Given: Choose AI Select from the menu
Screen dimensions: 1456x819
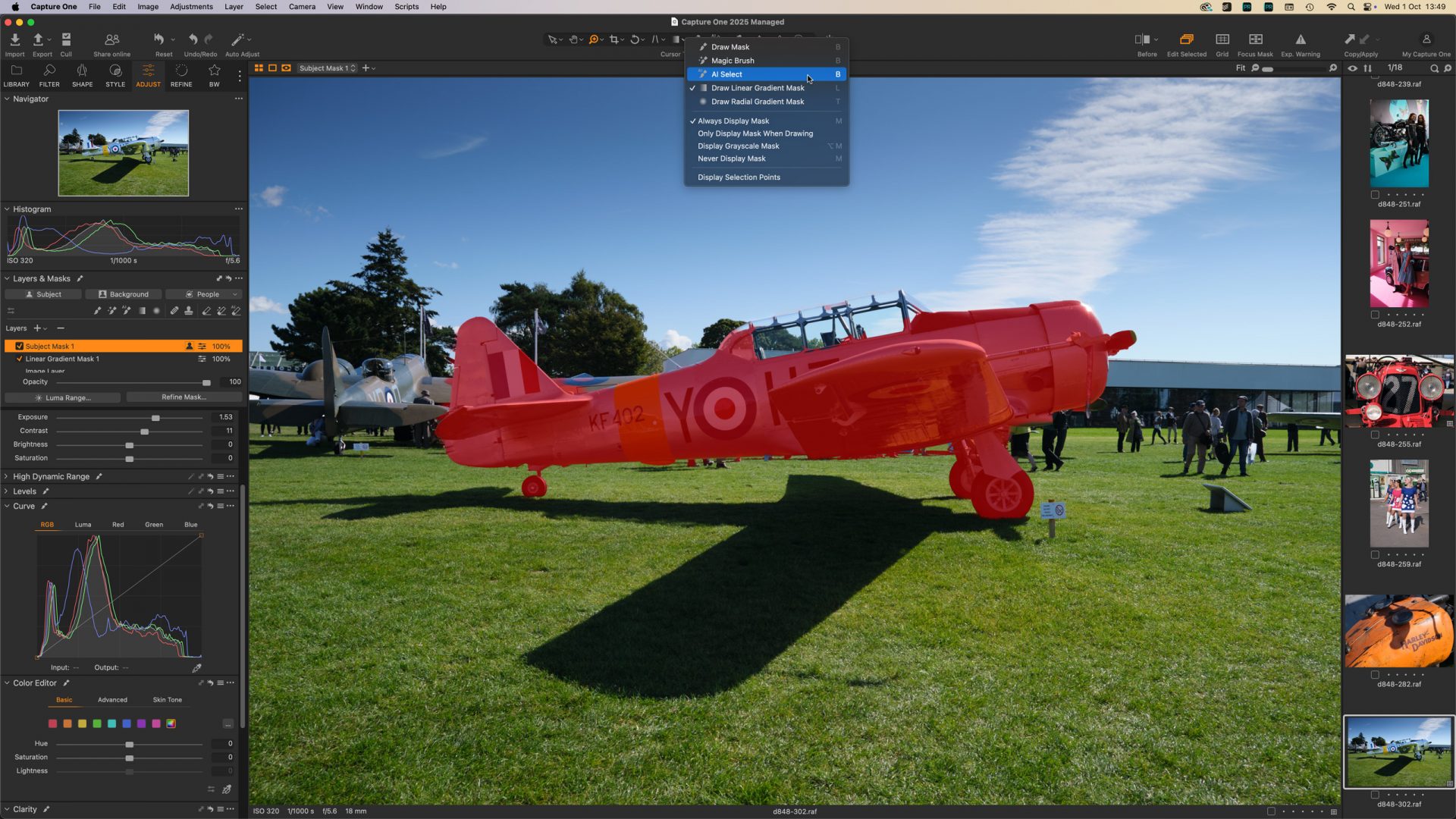Looking at the screenshot, I should tap(726, 74).
